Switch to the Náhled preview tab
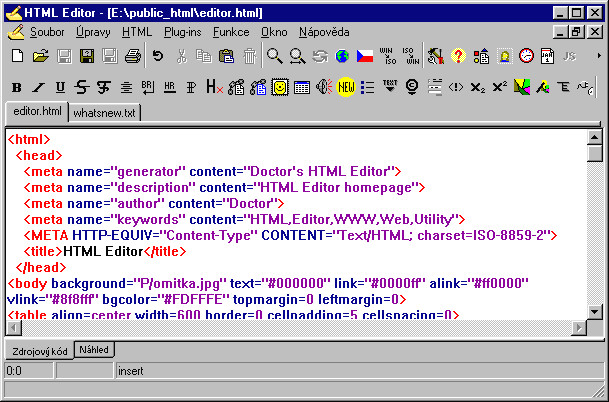This screenshot has width=609, height=402. pyautogui.click(x=94, y=350)
